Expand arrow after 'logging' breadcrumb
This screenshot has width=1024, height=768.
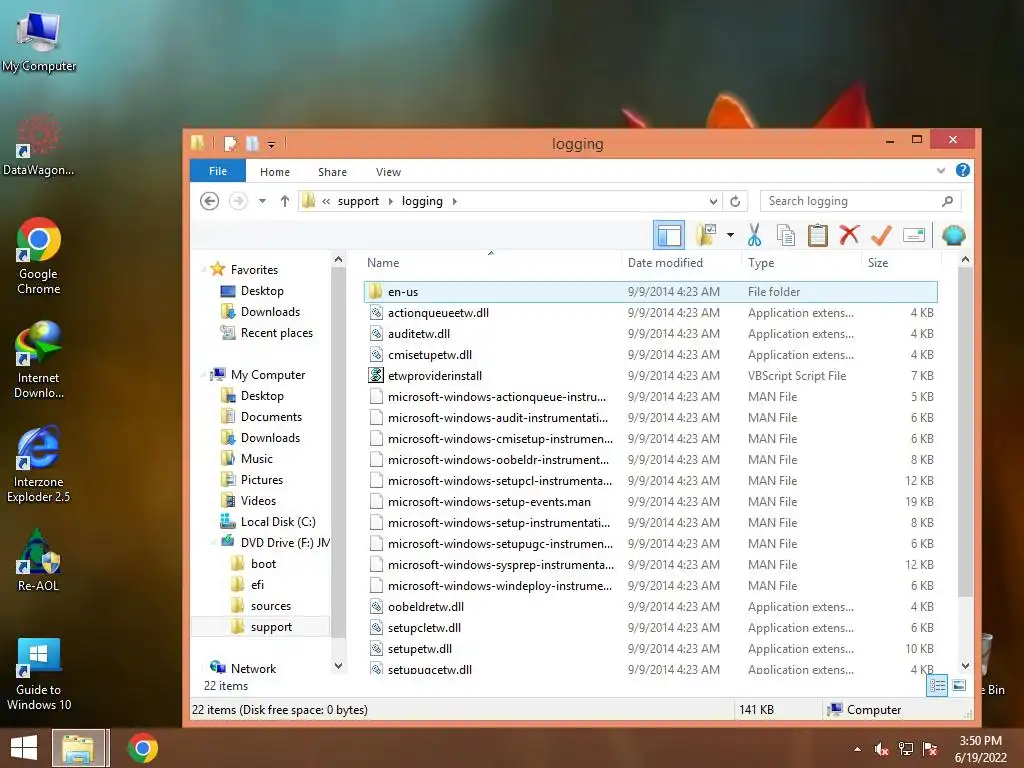tap(455, 201)
